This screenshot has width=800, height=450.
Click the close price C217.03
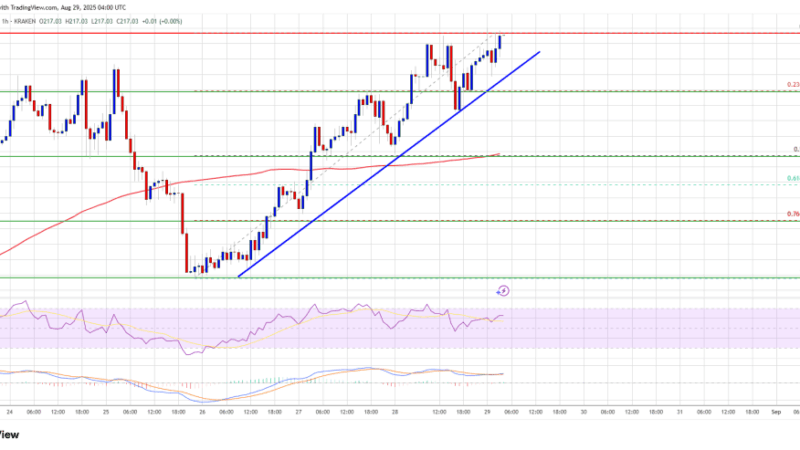pos(128,21)
